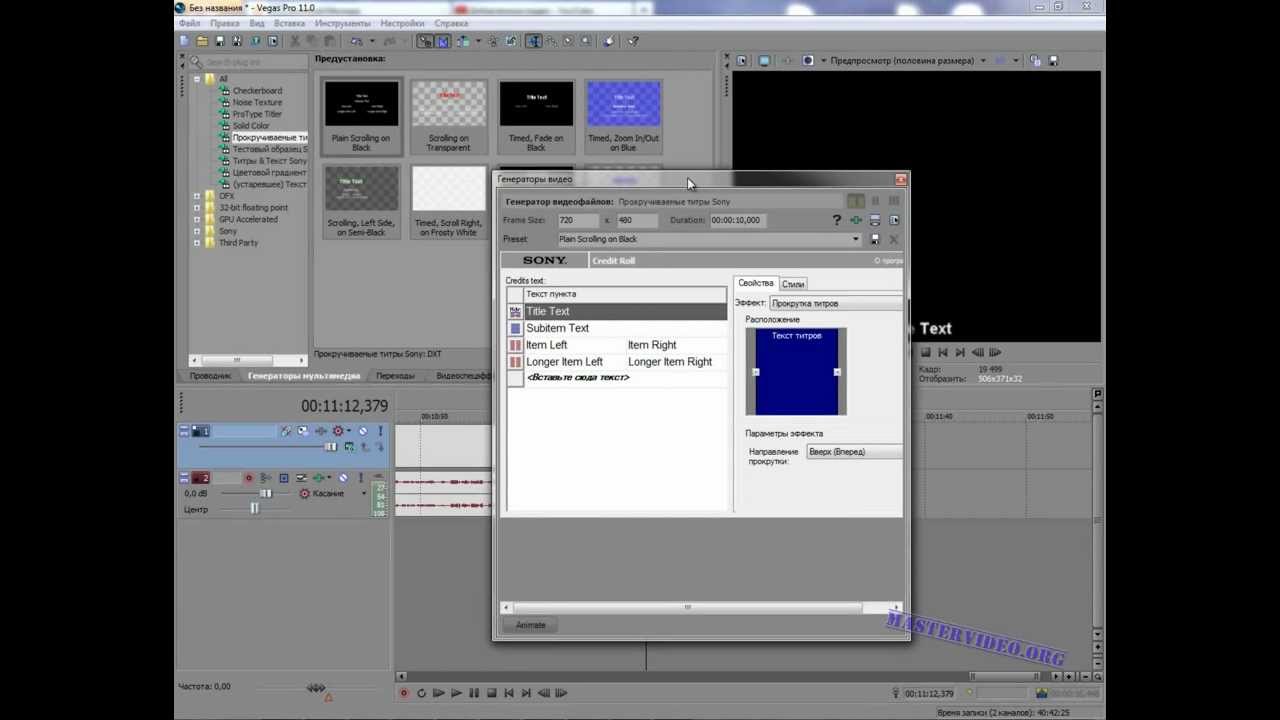This screenshot has height=720, width=1280.
Task: Click the record button in timeline transport
Action: [404, 692]
